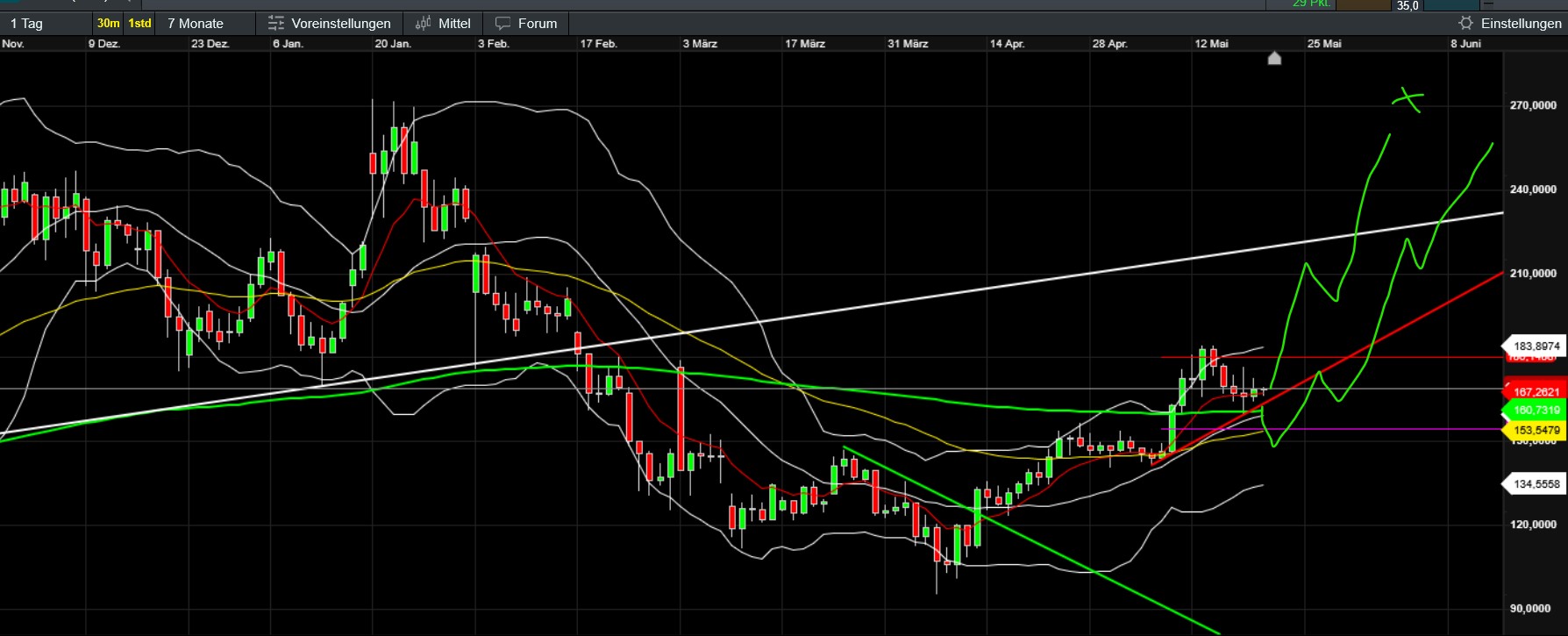Switch to the 1std interval
1568x636 pixels.
click(x=140, y=24)
